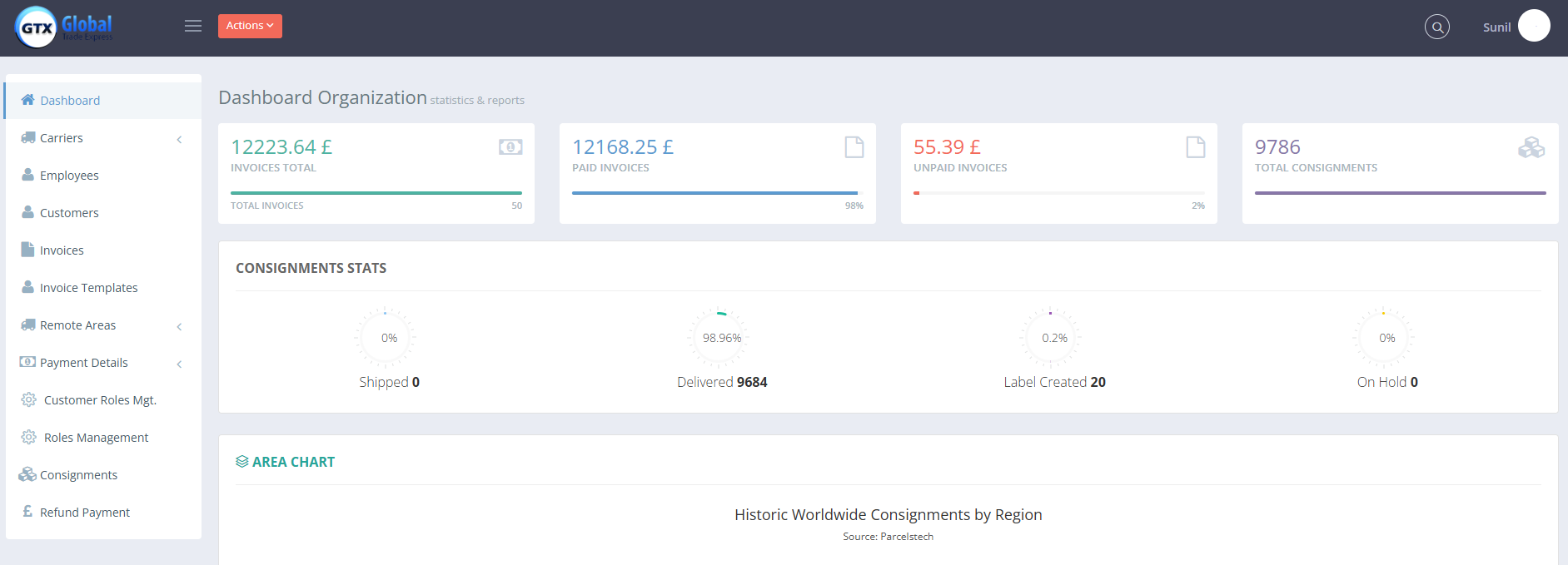Screen dimensions: 1568x565
Task: Open the Sunil user profile avatar
Action: (x=1533, y=26)
